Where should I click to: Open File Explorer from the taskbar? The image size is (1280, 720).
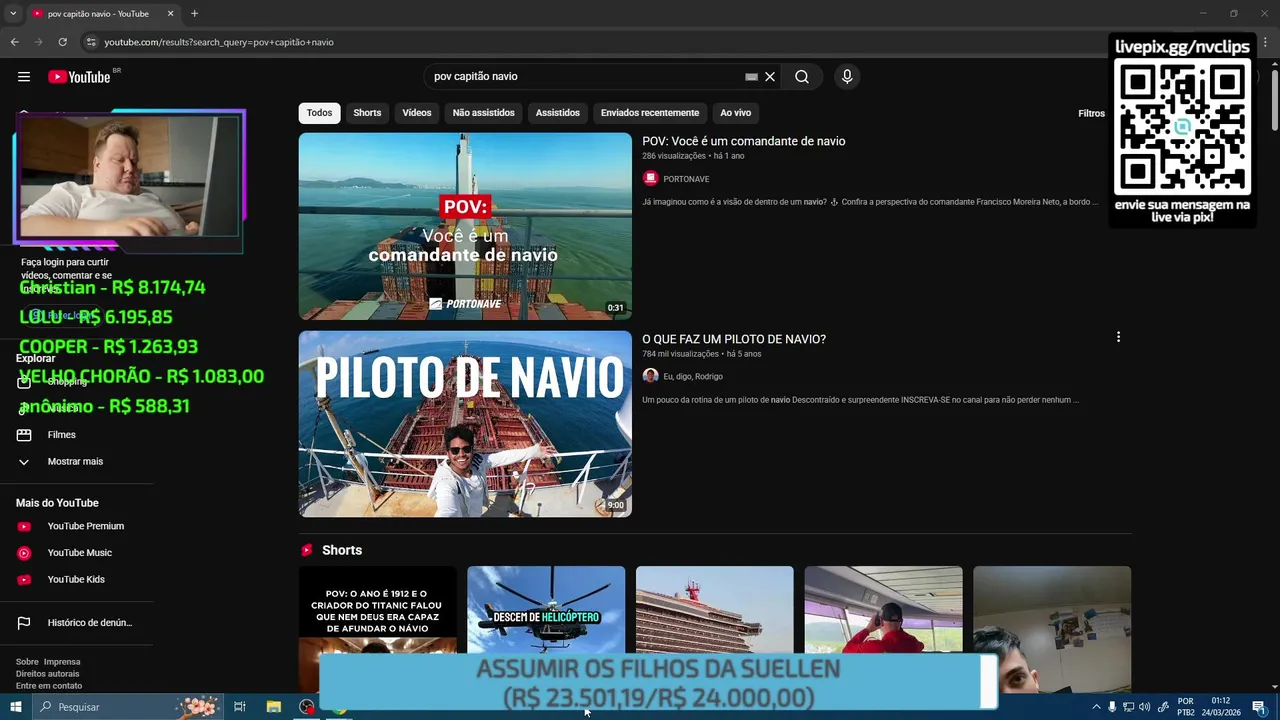pyautogui.click(x=273, y=707)
